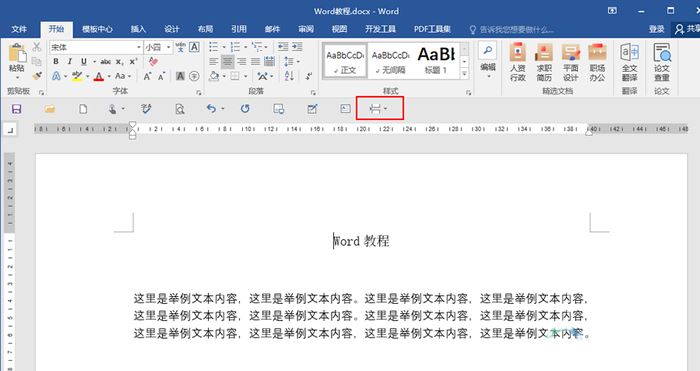Align text left
This screenshot has height=371, width=700.
[214, 62]
